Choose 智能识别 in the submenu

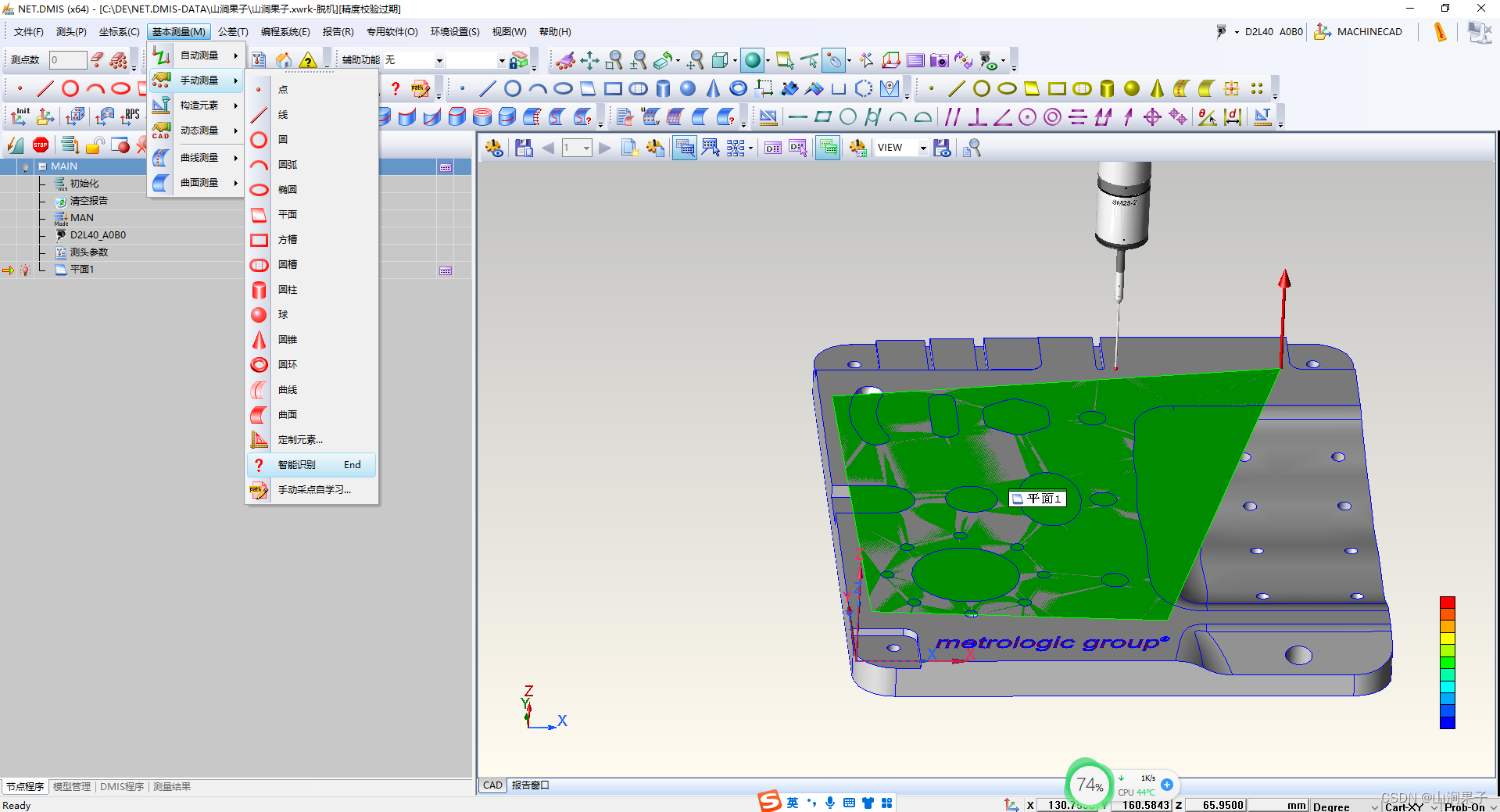297,464
